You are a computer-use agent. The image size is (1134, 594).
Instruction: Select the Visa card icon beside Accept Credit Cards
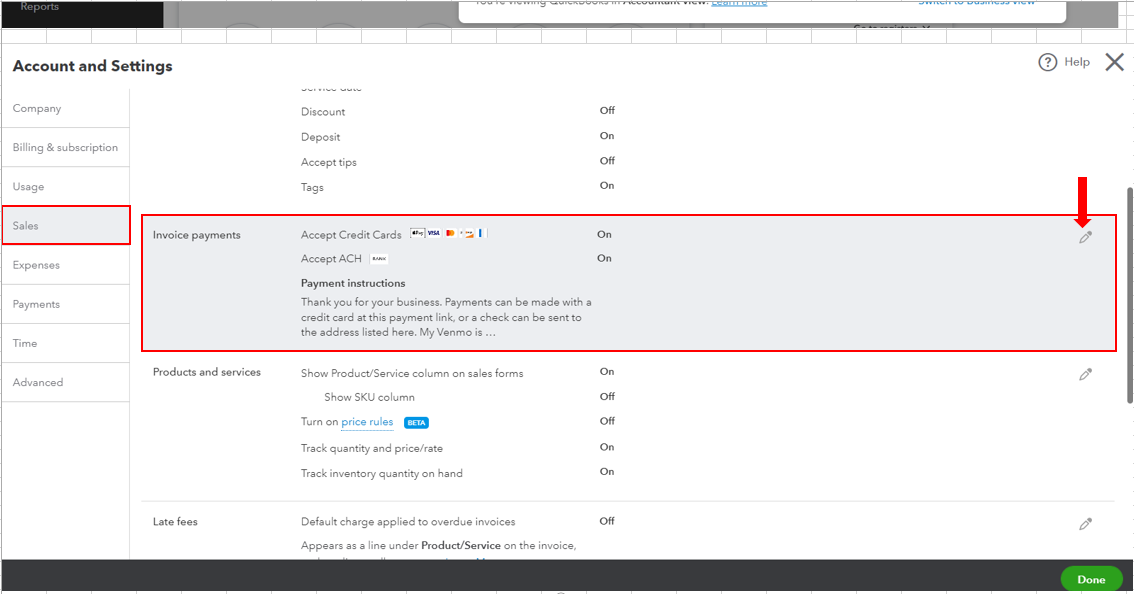click(433, 232)
